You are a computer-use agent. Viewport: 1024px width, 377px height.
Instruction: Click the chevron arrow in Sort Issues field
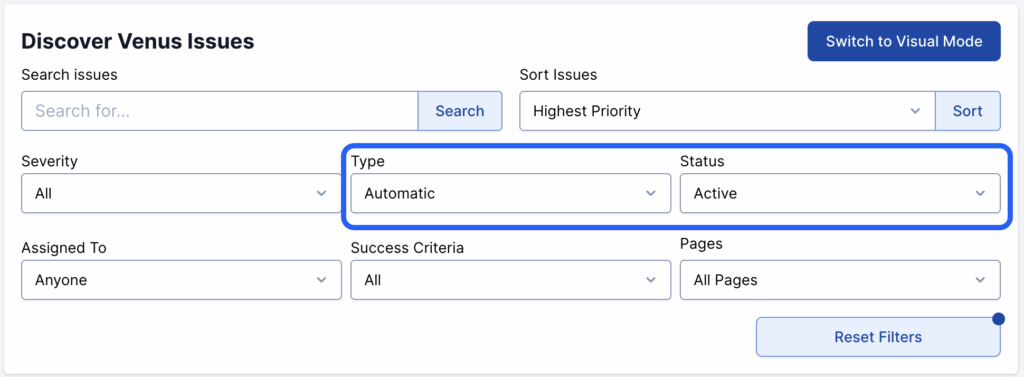click(x=915, y=111)
